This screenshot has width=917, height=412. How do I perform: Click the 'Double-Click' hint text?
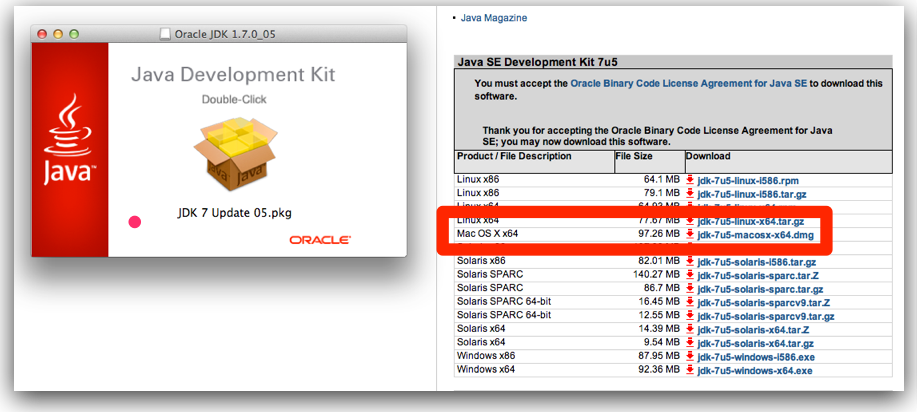pos(234,99)
